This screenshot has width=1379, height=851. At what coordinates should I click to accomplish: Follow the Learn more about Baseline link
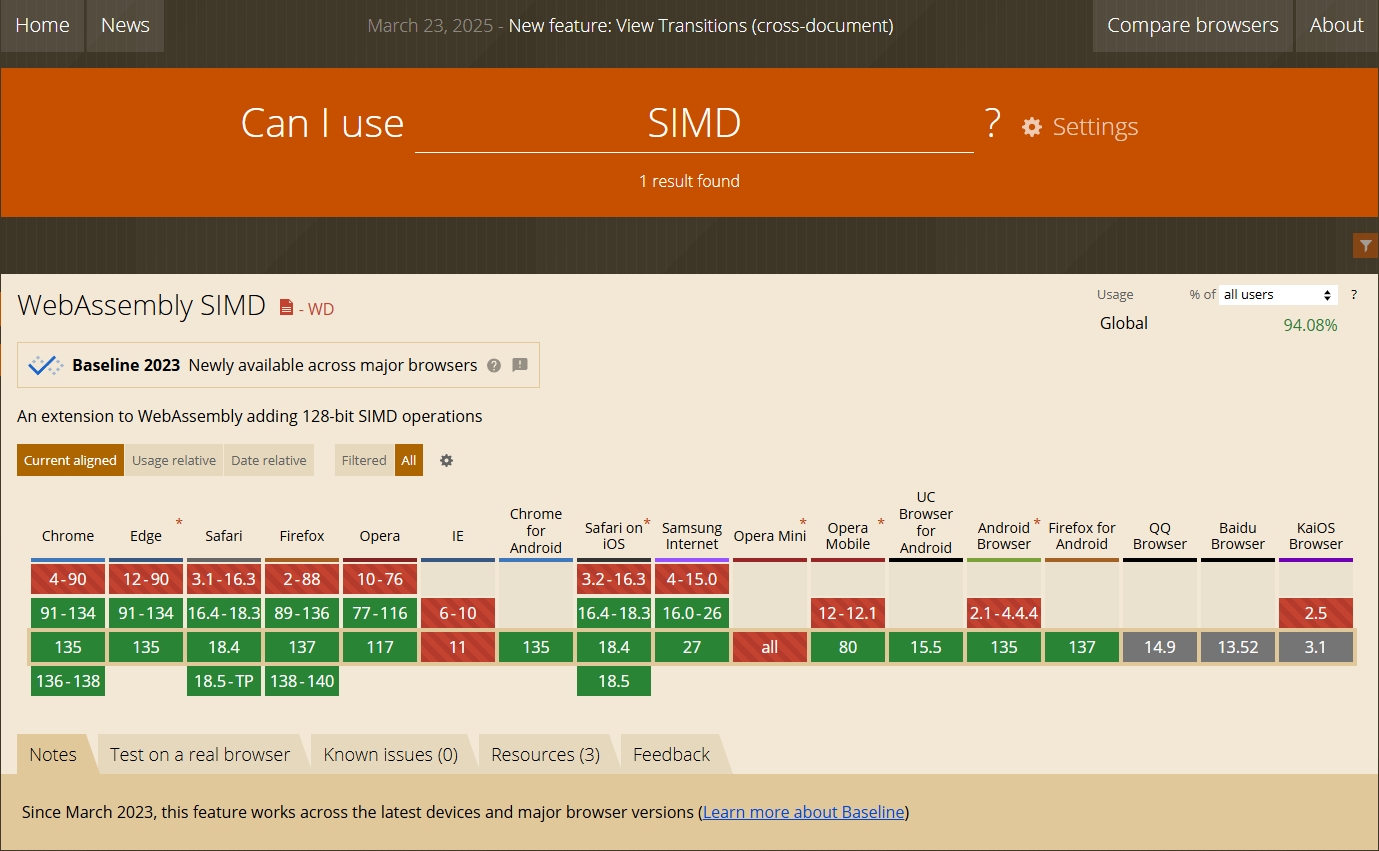tap(804, 812)
